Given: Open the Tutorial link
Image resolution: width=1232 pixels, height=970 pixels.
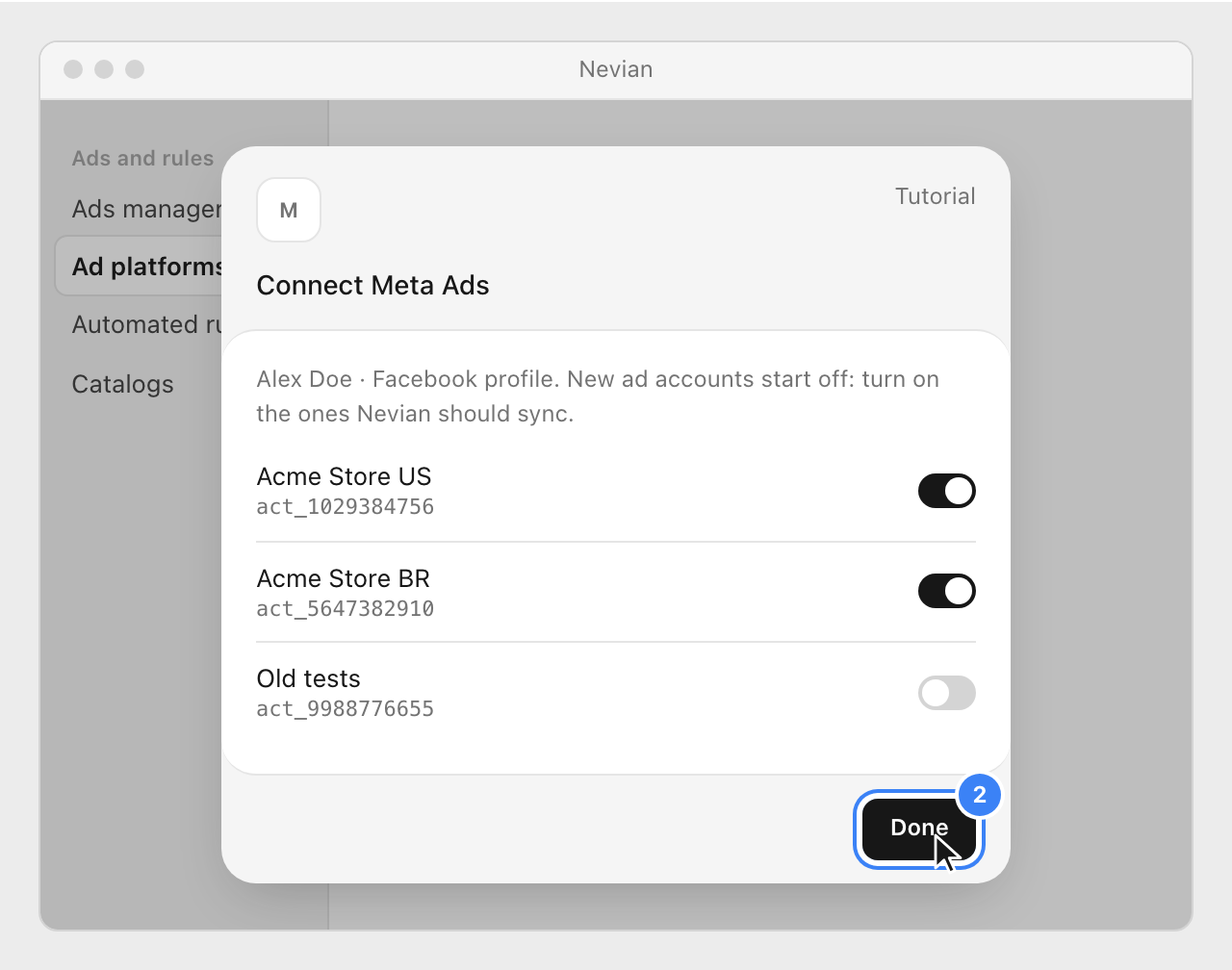Looking at the screenshot, I should tap(935, 196).
